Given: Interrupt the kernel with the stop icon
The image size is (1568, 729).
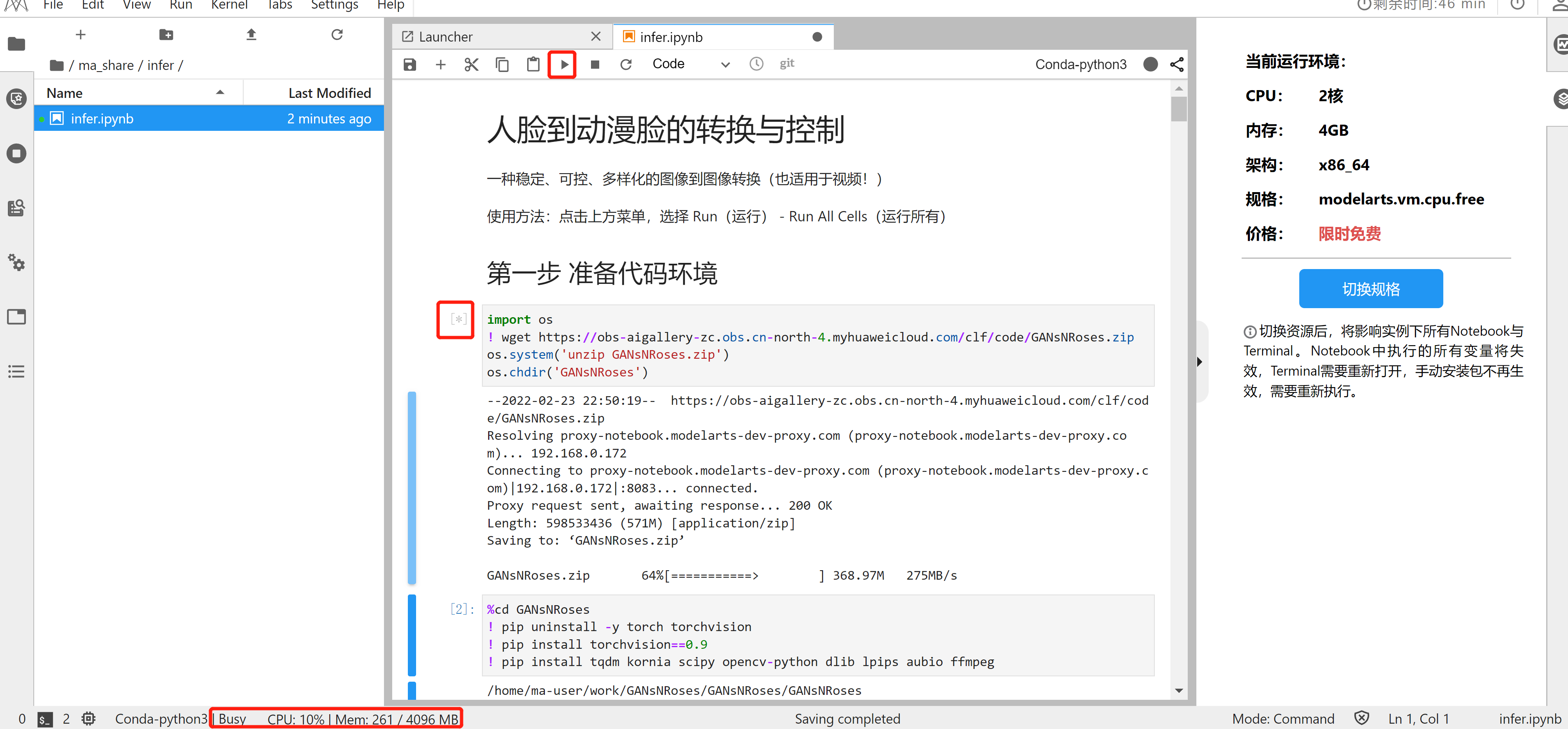Looking at the screenshot, I should (x=595, y=65).
